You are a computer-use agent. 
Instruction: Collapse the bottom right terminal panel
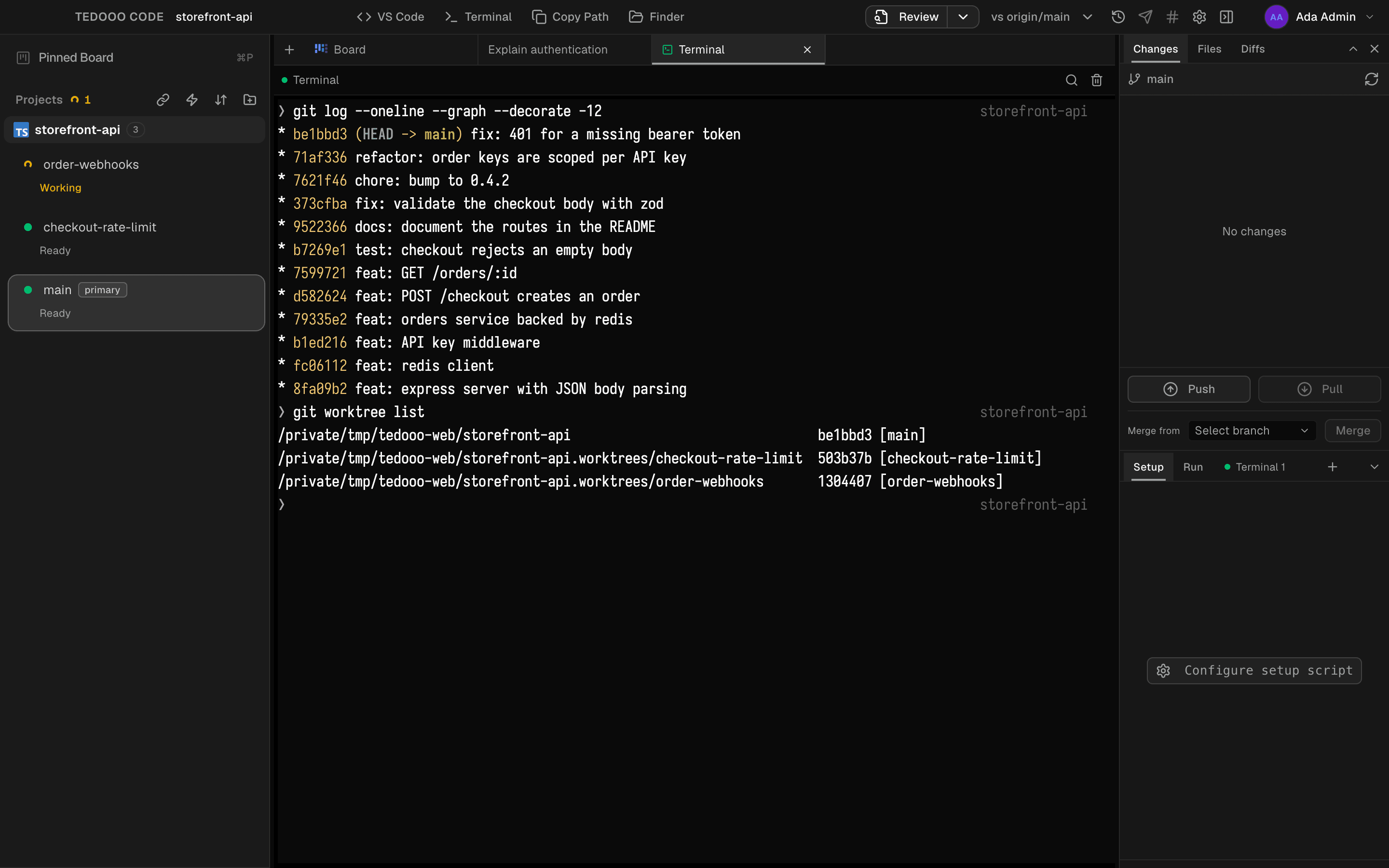pos(1374,467)
